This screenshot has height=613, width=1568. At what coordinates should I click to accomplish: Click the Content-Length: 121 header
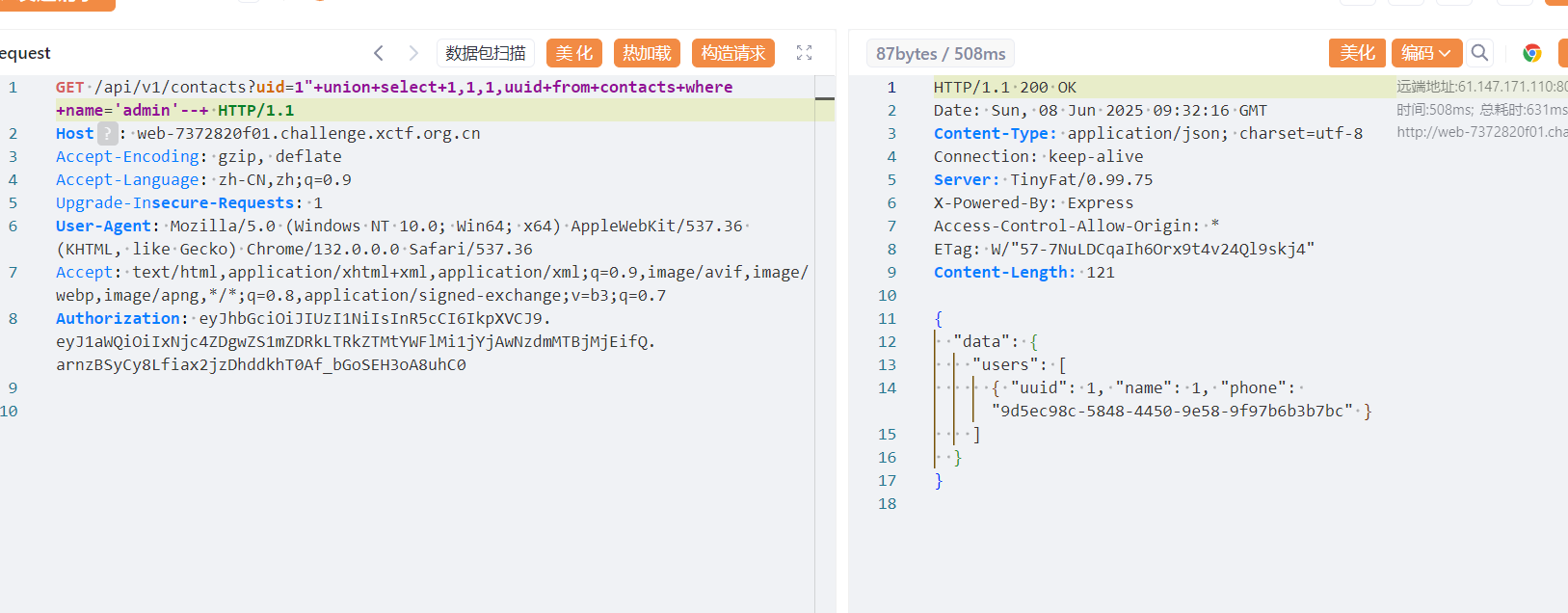(1024, 272)
